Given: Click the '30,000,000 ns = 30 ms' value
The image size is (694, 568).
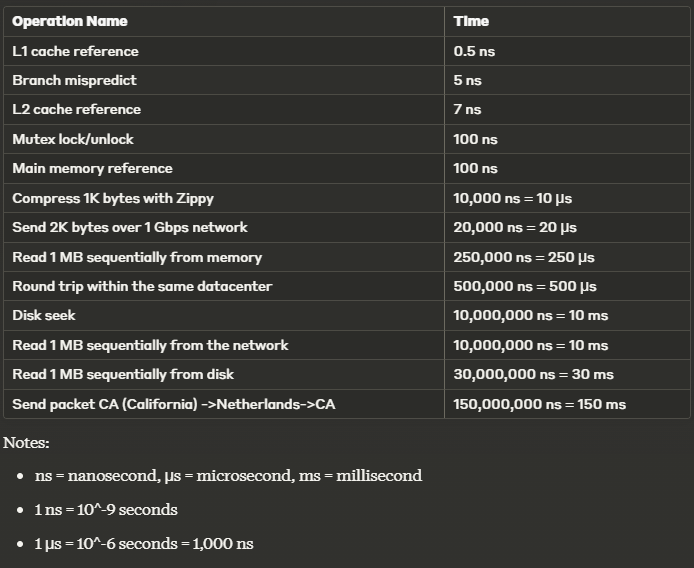Looking at the screenshot, I should click(533, 375).
